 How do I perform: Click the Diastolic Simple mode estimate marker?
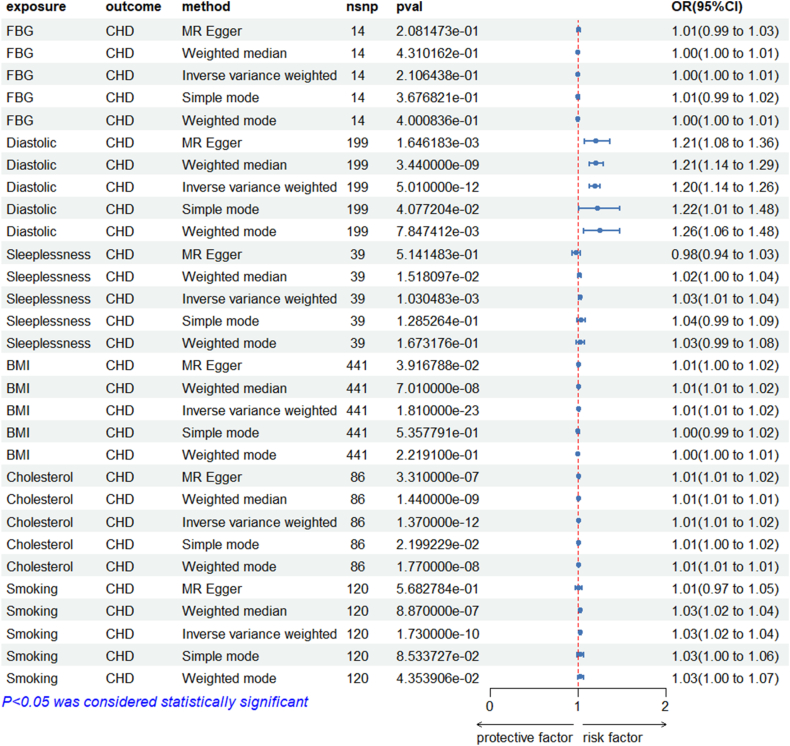pyautogui.click(x=597, y=208)
